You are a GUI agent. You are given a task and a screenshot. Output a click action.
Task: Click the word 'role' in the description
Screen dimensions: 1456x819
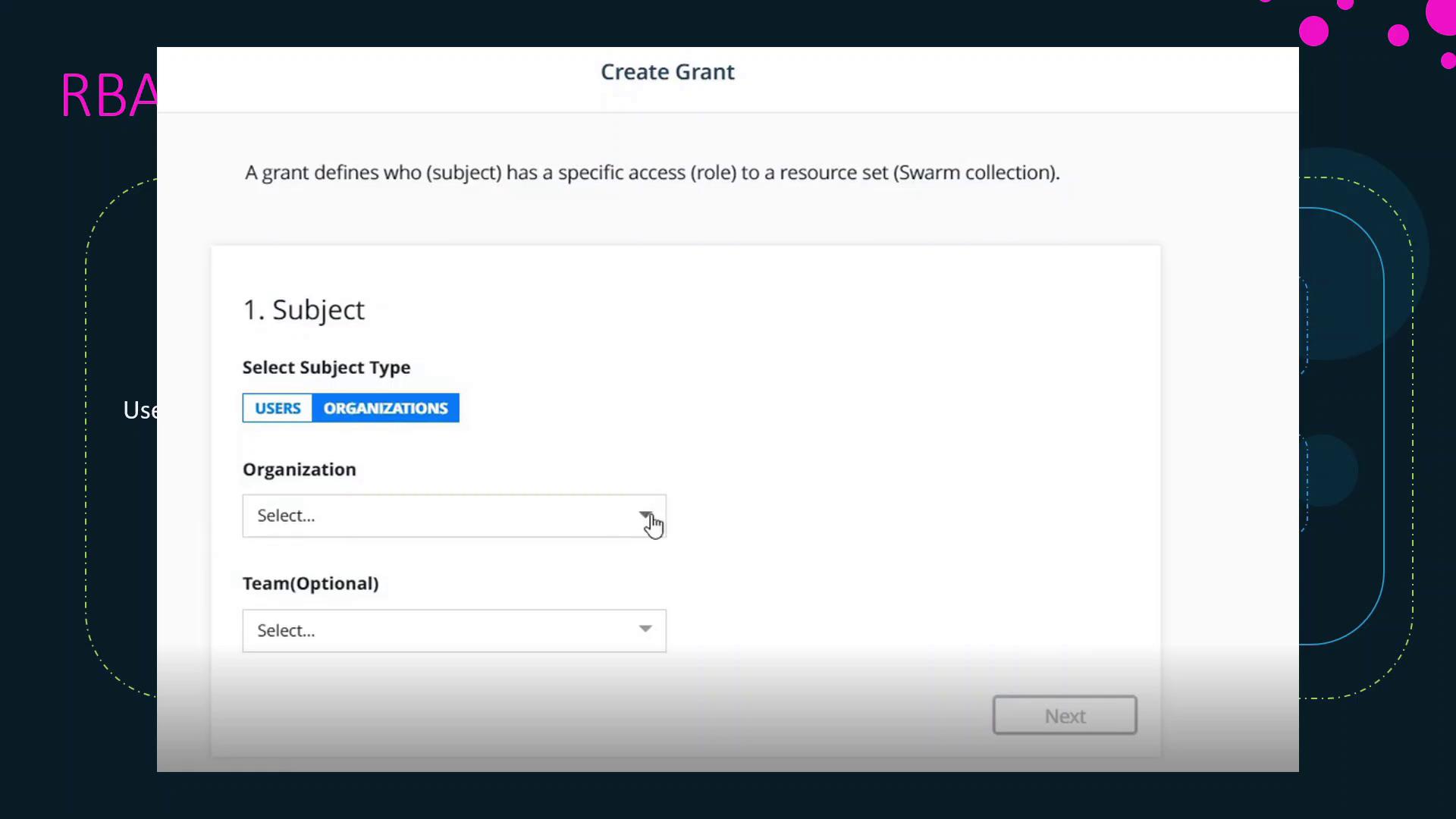click(x=713, y=173)
